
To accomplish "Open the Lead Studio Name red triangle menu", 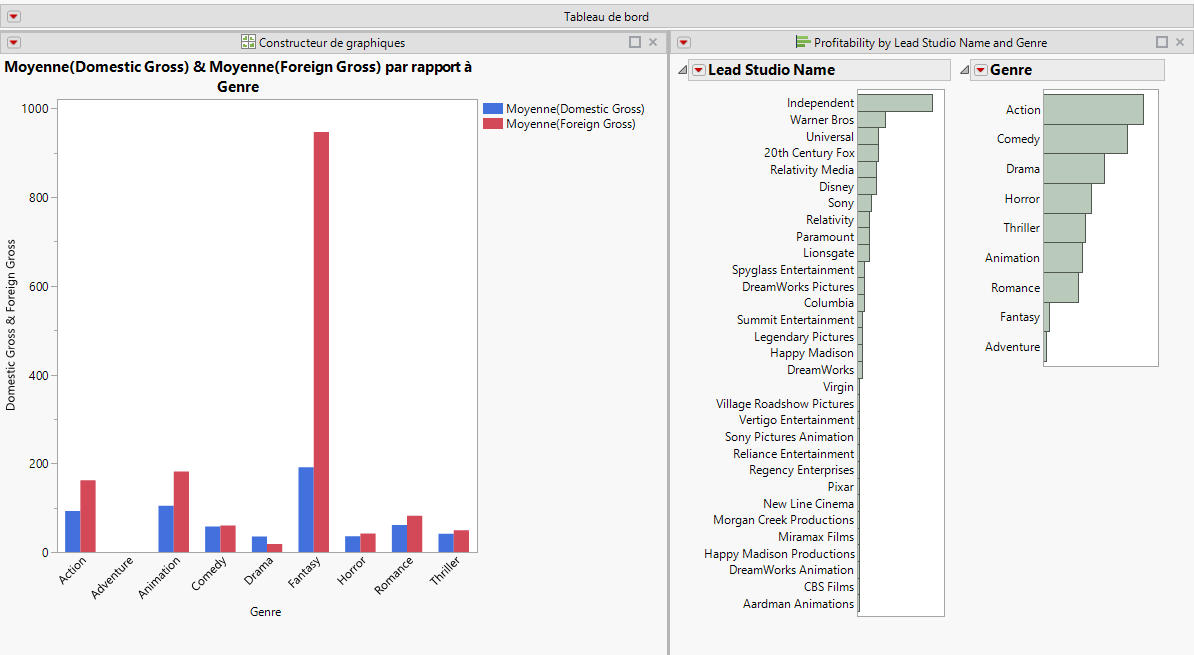I will click(x=698, y=69).
